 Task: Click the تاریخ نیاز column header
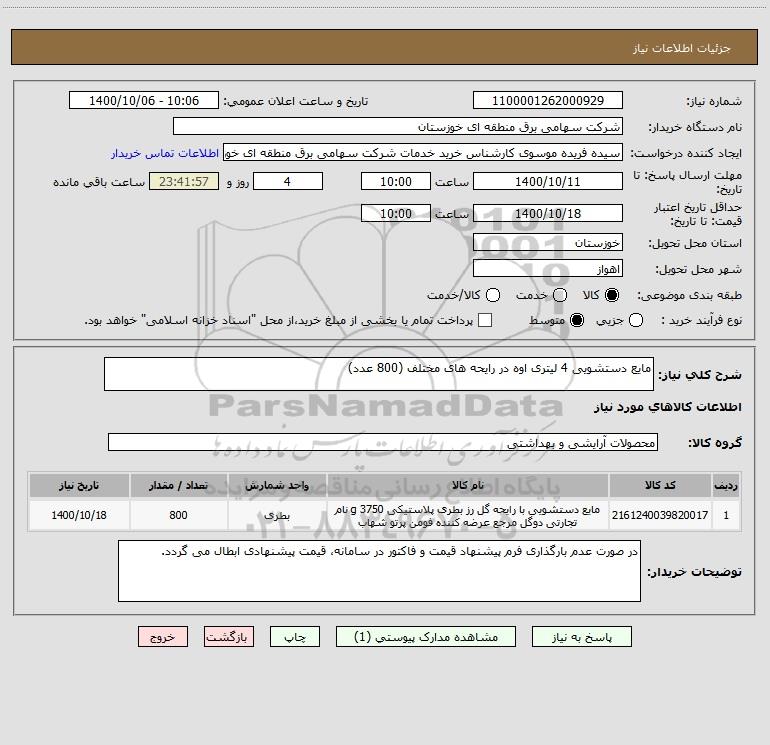(x=79, y=485)
